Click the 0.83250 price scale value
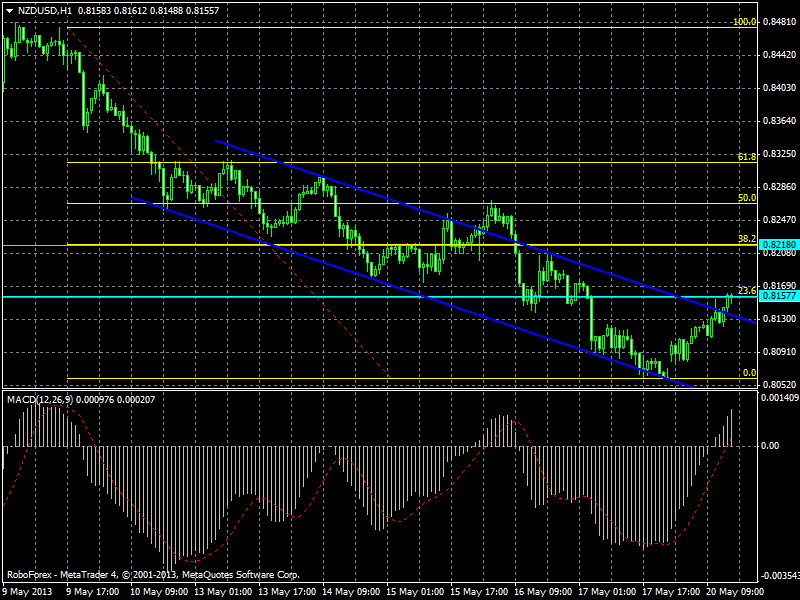The image size is (800, 600). (780, 154)
